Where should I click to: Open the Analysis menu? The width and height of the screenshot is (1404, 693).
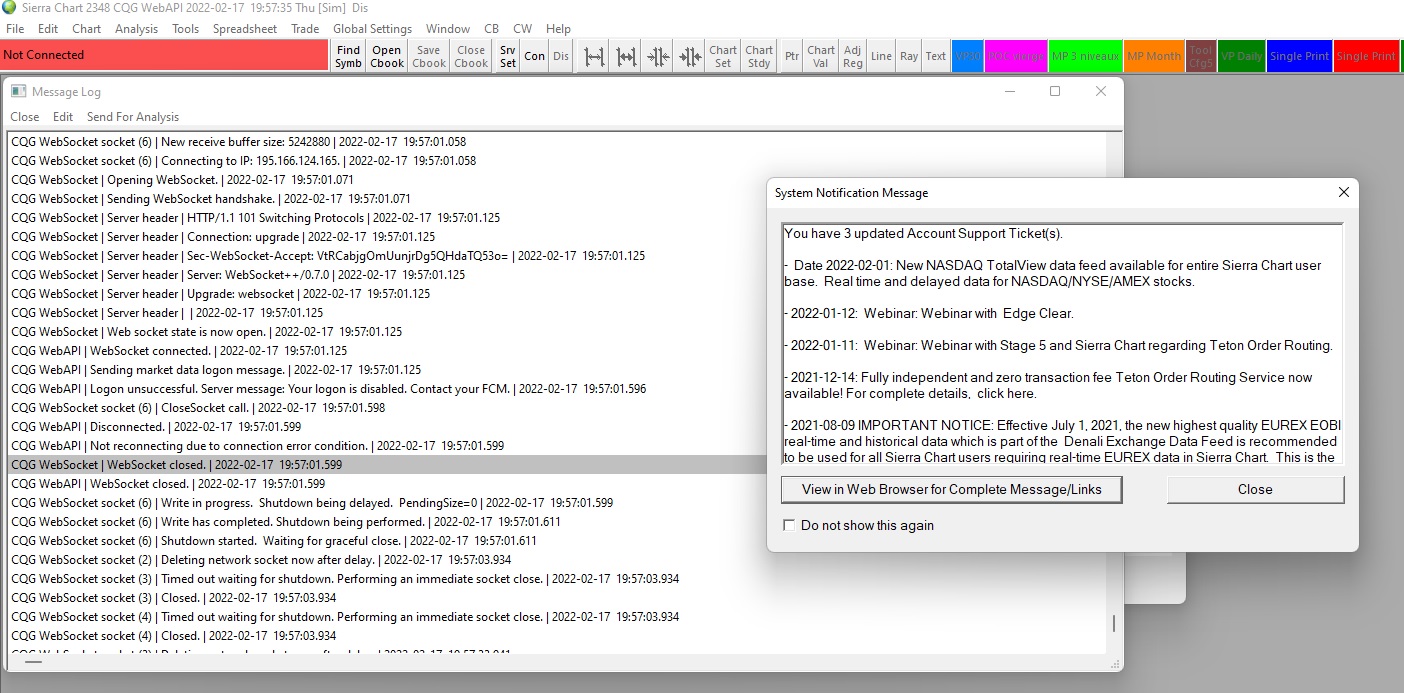click(136, 29)
